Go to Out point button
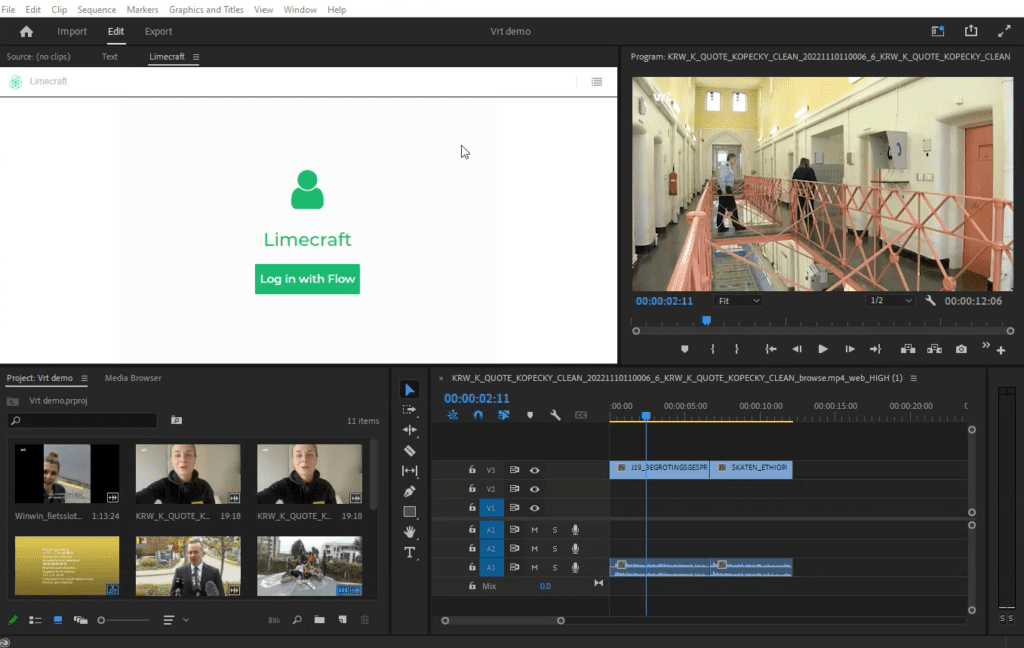The image size is (1024, 648). [876, 349]
